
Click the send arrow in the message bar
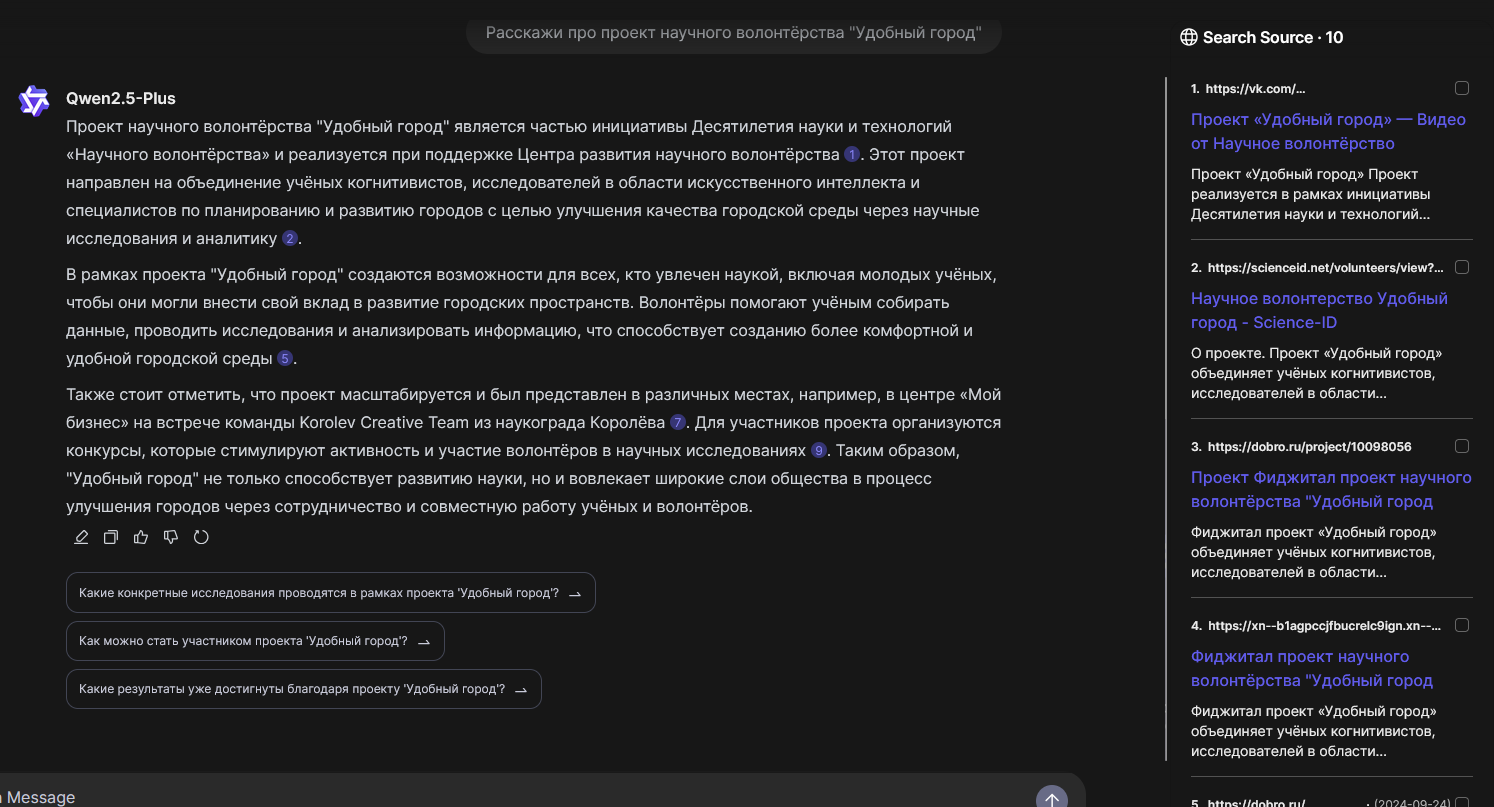click(x=1051, y=797)
